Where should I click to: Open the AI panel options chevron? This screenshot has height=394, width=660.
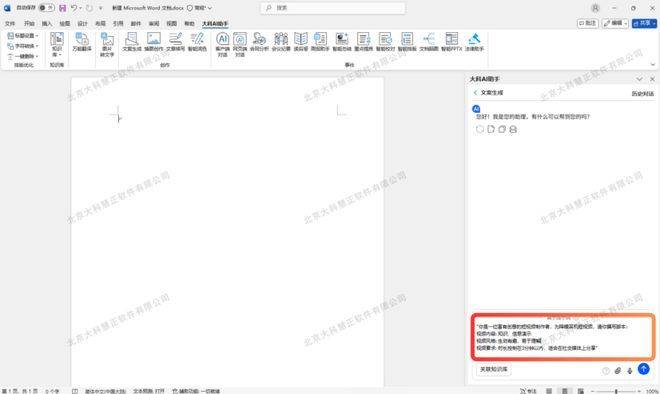click(639, 79)
